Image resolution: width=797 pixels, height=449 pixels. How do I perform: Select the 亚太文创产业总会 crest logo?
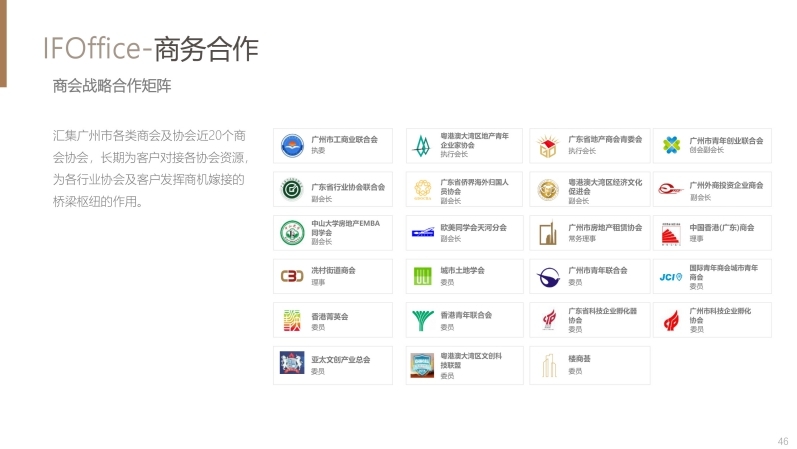291,364
